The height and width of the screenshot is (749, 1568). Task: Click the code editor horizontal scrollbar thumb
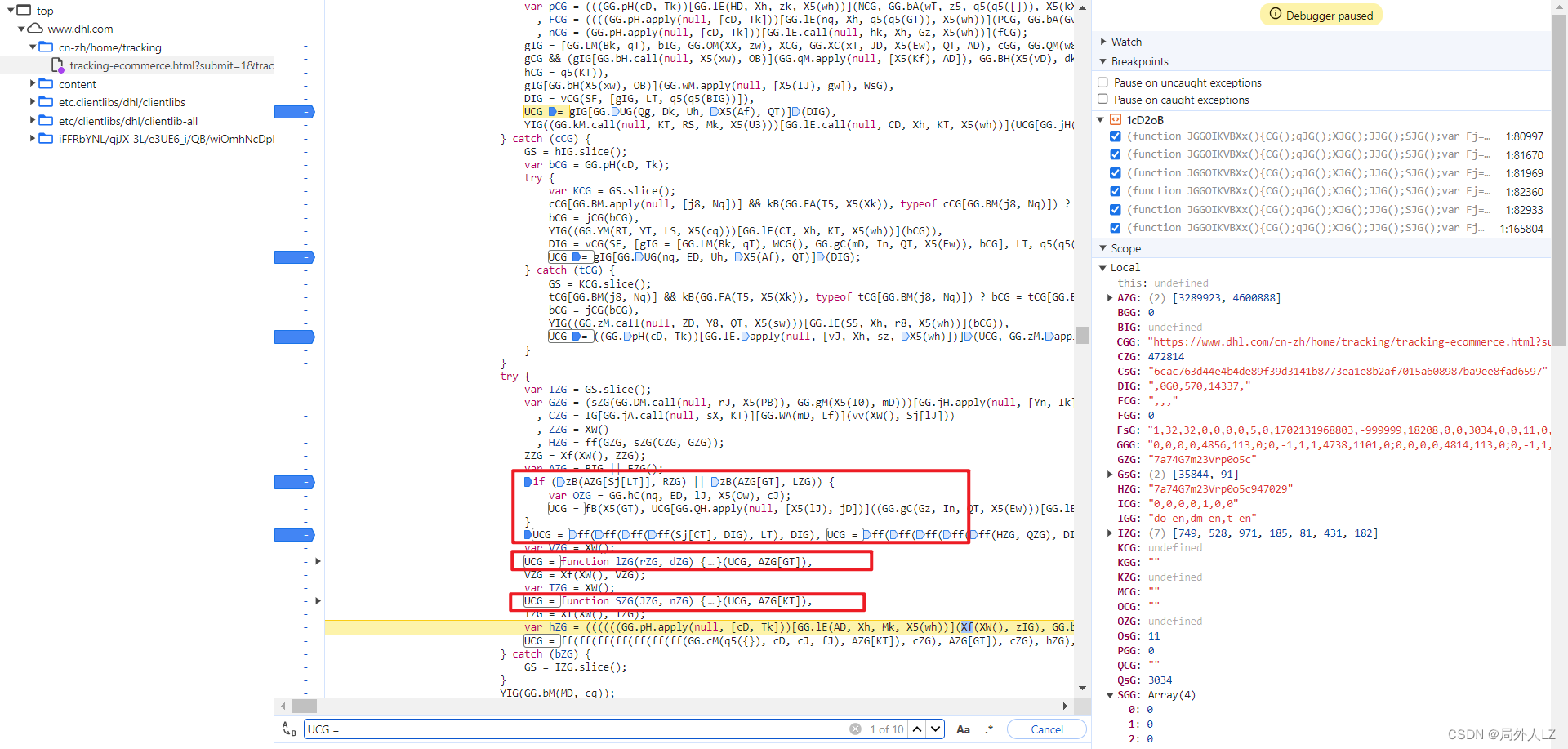(304, 706)
